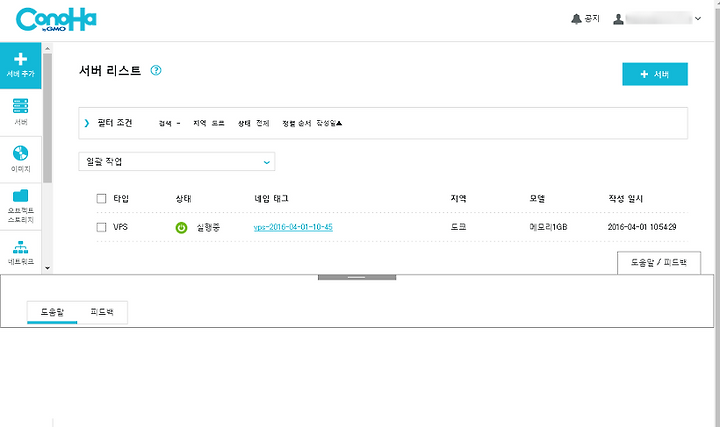Open the vps-2016-04-01-10-45 link
Screen dimensions: 720x427
293,227
